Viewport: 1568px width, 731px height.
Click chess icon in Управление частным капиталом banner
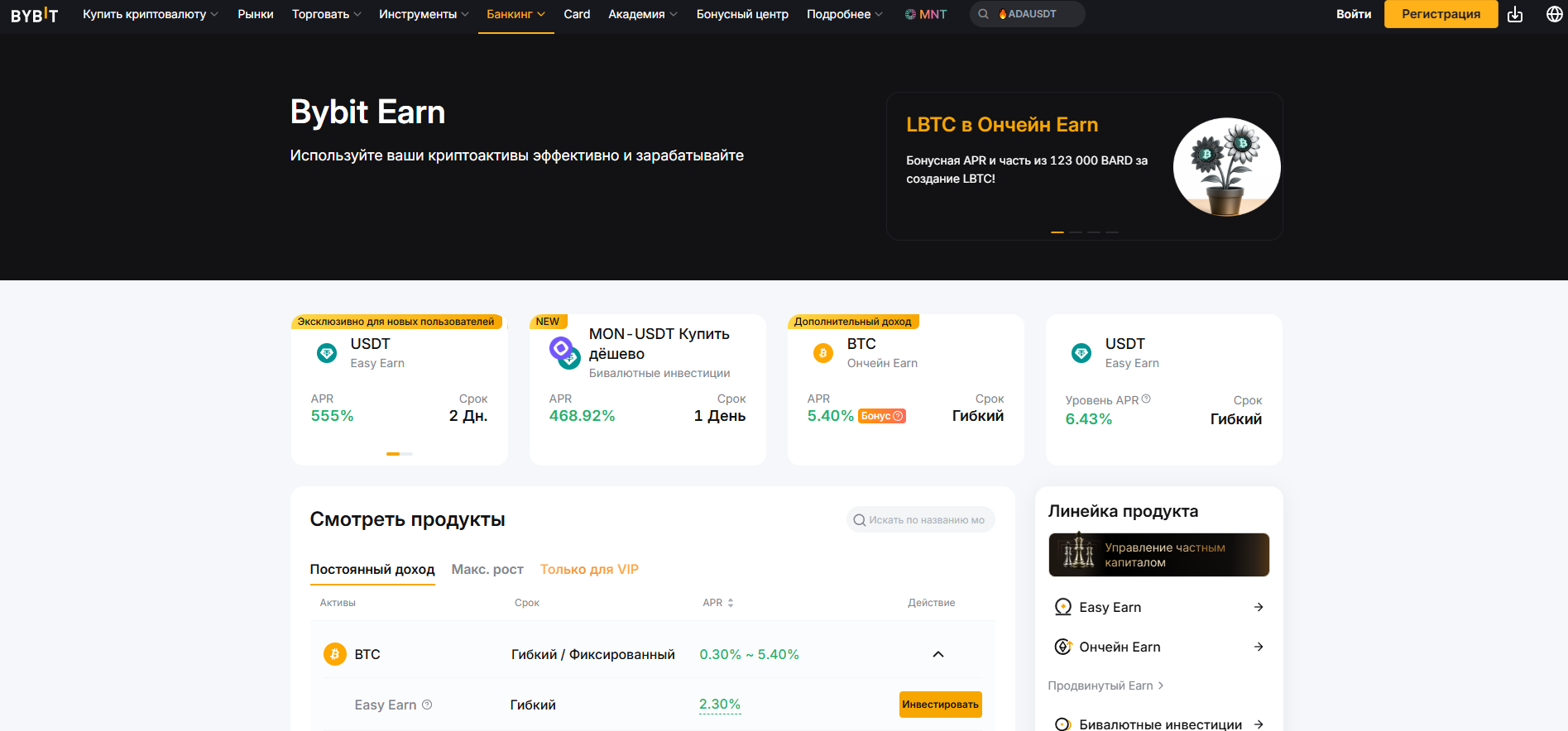[1078, 552]
